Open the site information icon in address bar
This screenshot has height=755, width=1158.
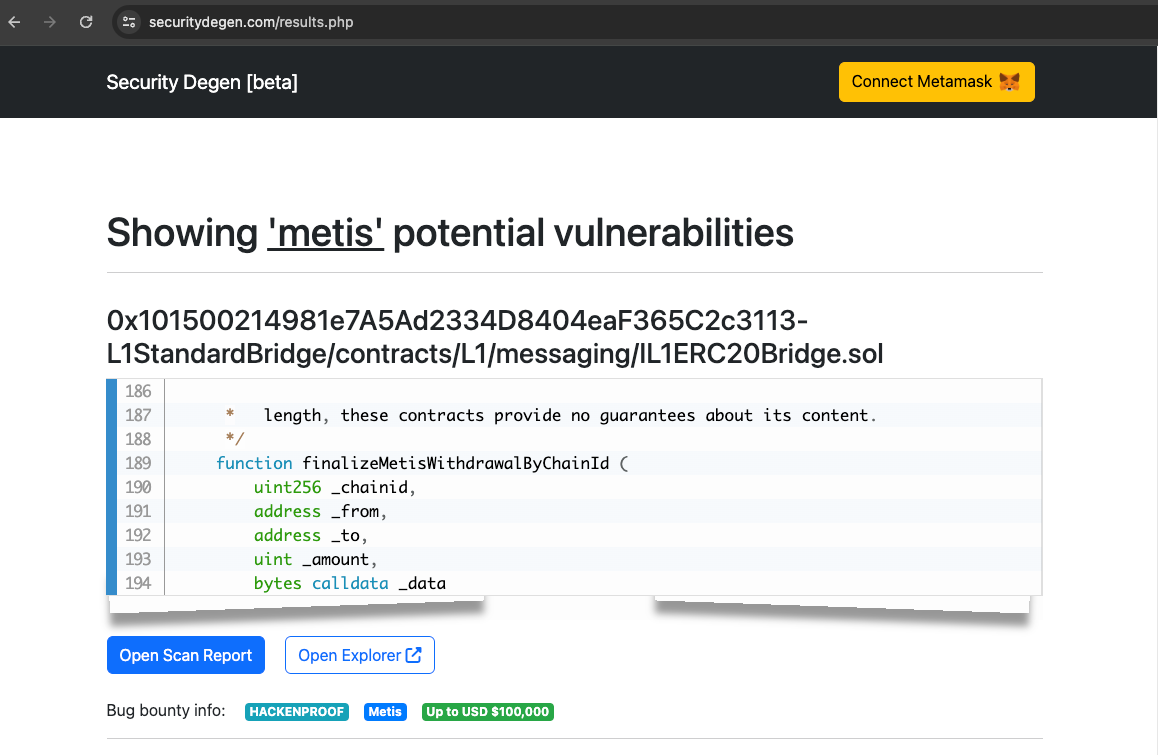click(129, 21)
